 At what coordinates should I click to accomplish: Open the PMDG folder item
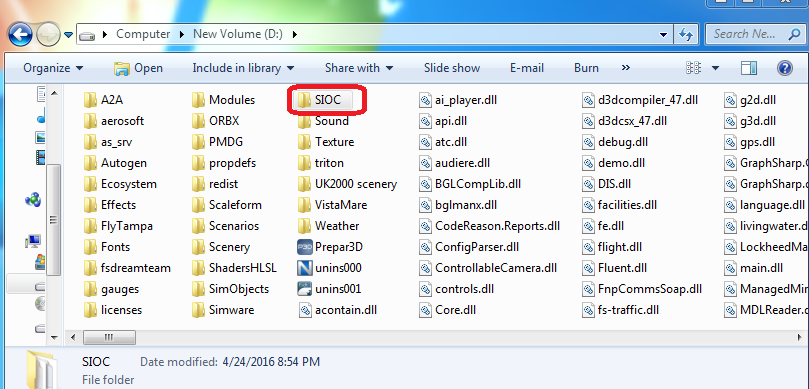click(x=217, y=142)
